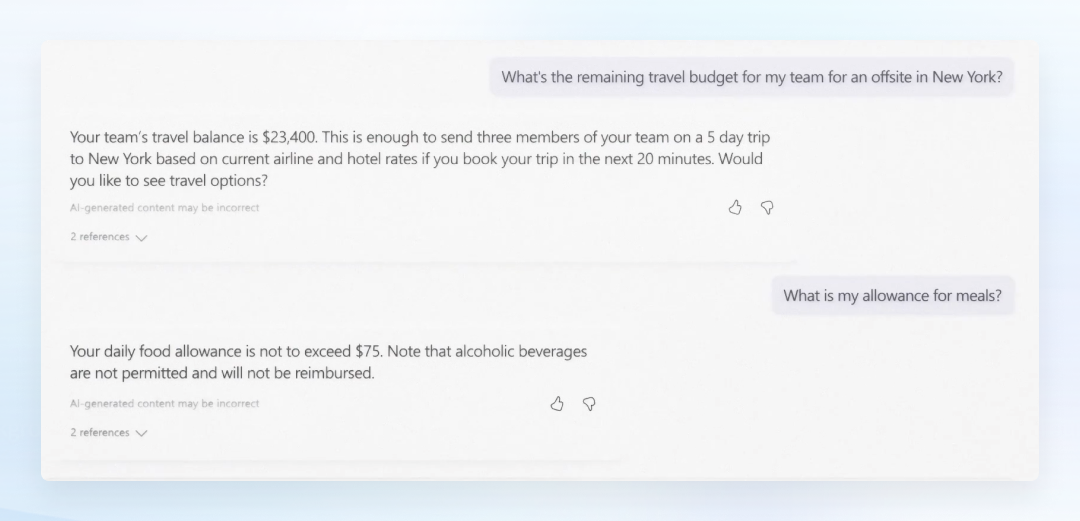This screenshot has width=1080, height=521.
Task: Select the user message about remaining travel budget
Action: pyautogui.click(x=751, y=77)
